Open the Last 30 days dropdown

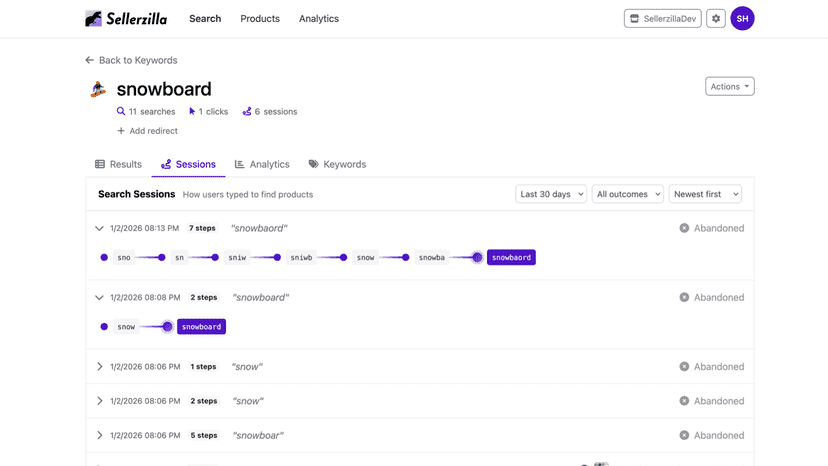click(551, 194)
